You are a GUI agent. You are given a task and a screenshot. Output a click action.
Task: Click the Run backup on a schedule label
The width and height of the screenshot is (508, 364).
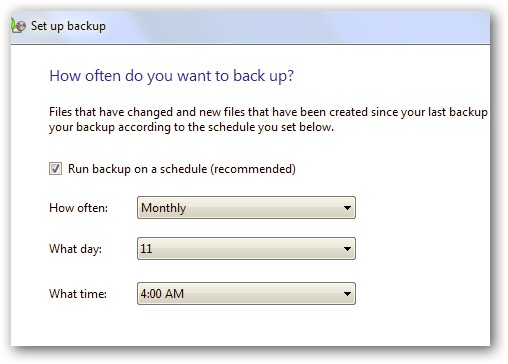point(182,169)
